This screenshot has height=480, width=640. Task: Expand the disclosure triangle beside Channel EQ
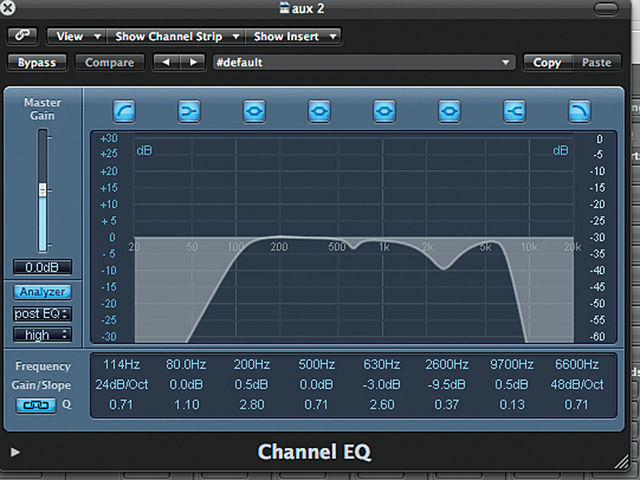[x=15, y=452]
